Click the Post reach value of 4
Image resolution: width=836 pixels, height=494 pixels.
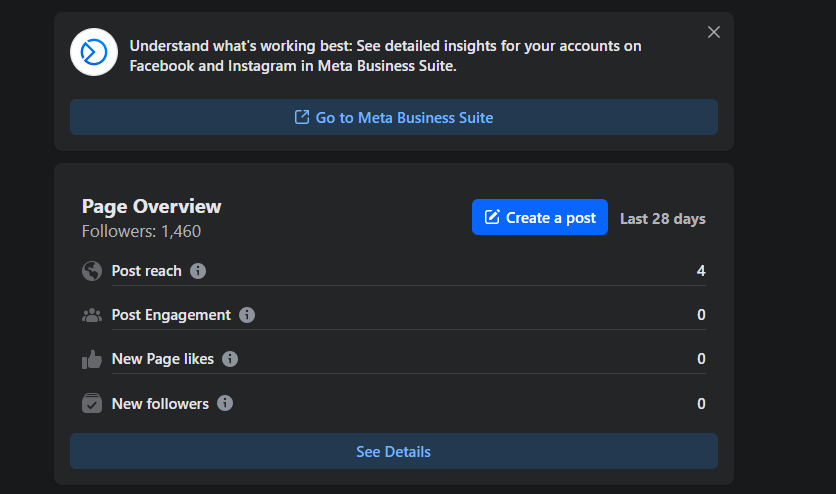(x=701, y=271)
